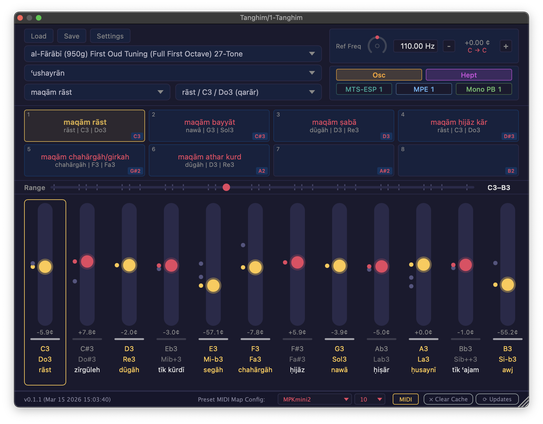Viewport: 543px width, 424px height.
Task: Select preset slot 3 maqām ṣabā
Action: 334,126
